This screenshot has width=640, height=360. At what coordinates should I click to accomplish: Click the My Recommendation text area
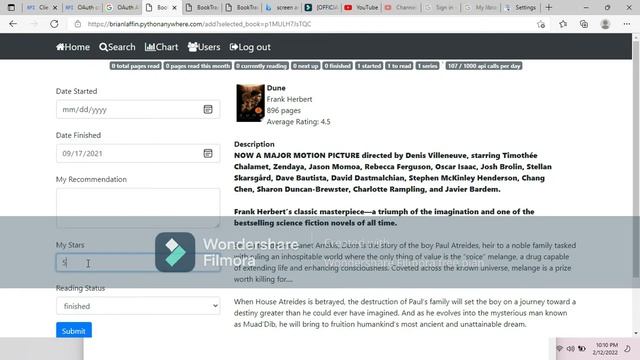[x=138, y=208]
